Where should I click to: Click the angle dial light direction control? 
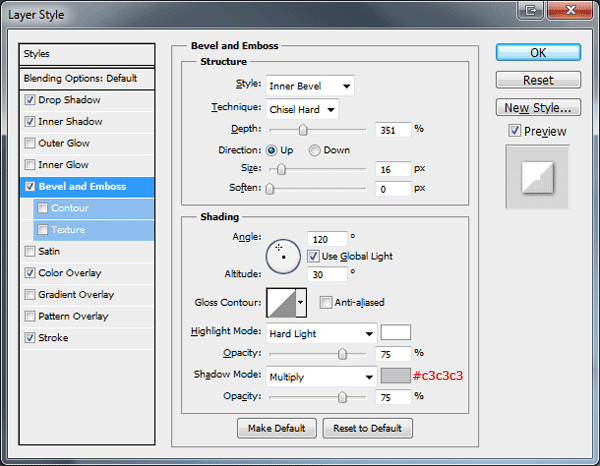283,256
